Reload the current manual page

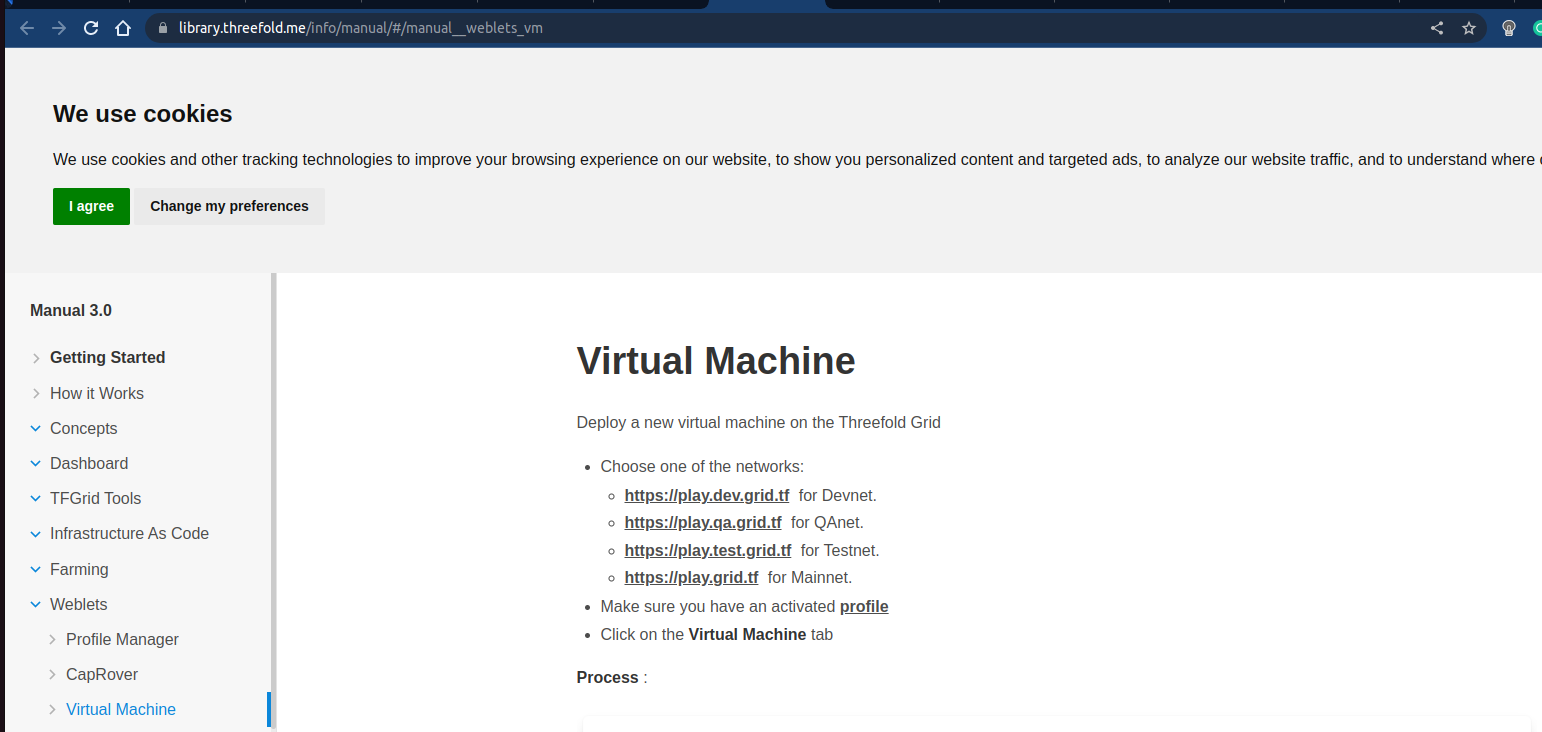point(90,28)
